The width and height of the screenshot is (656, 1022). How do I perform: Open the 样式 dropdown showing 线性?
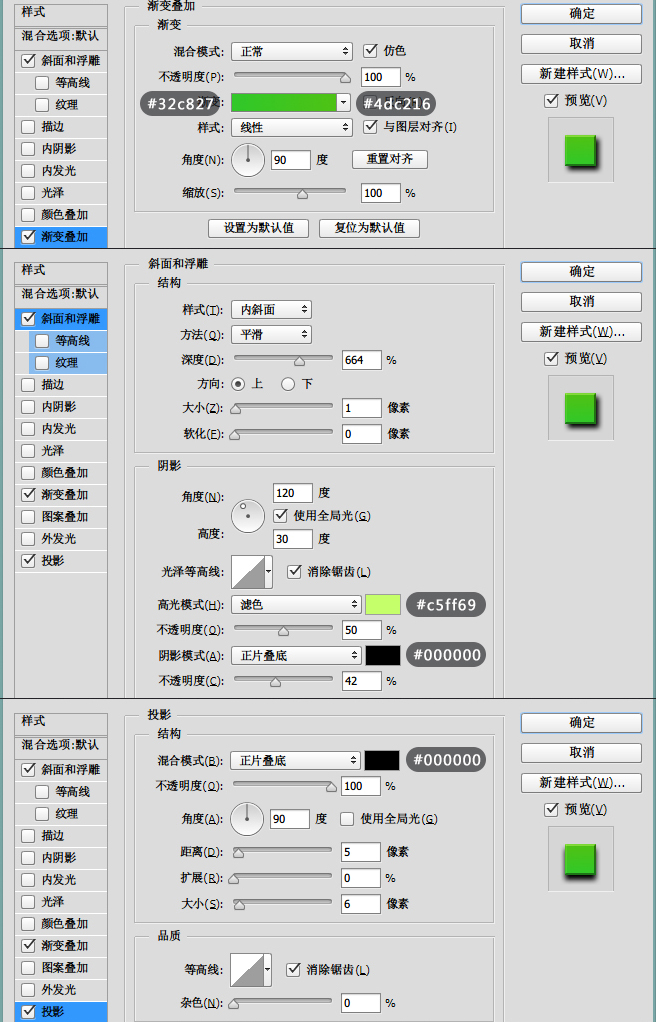point(291,128)
